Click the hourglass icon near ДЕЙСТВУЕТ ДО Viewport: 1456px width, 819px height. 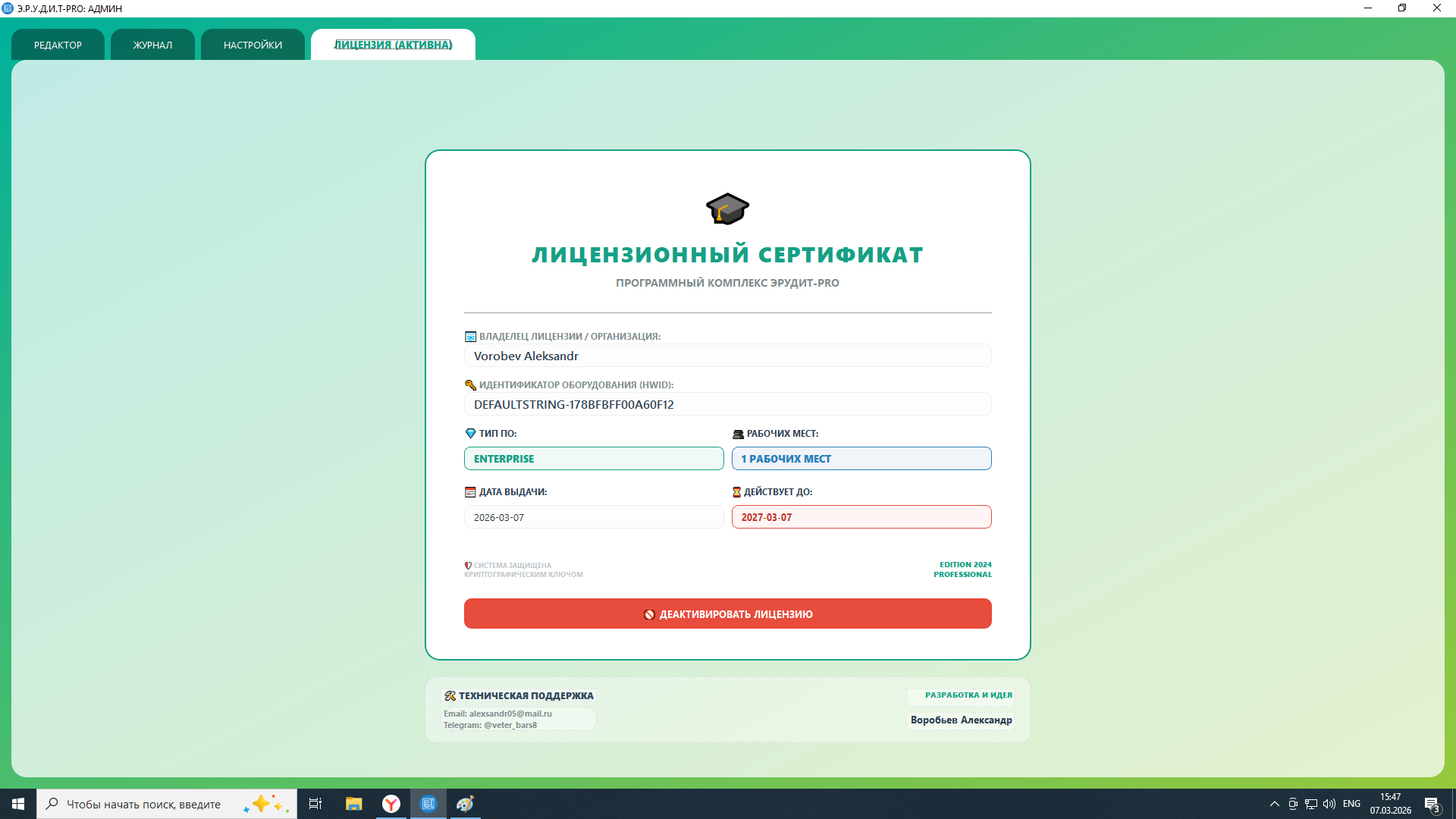click(736, 492)
